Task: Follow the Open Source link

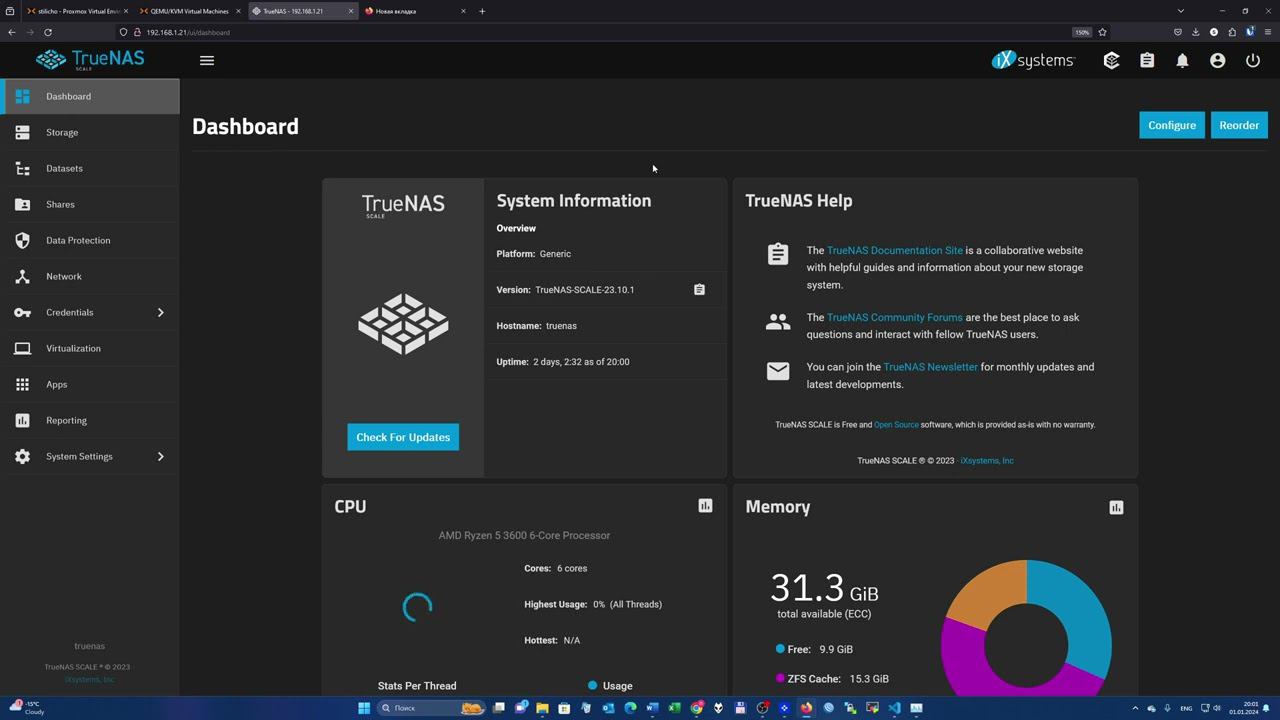Action: [x=896, y=425]
